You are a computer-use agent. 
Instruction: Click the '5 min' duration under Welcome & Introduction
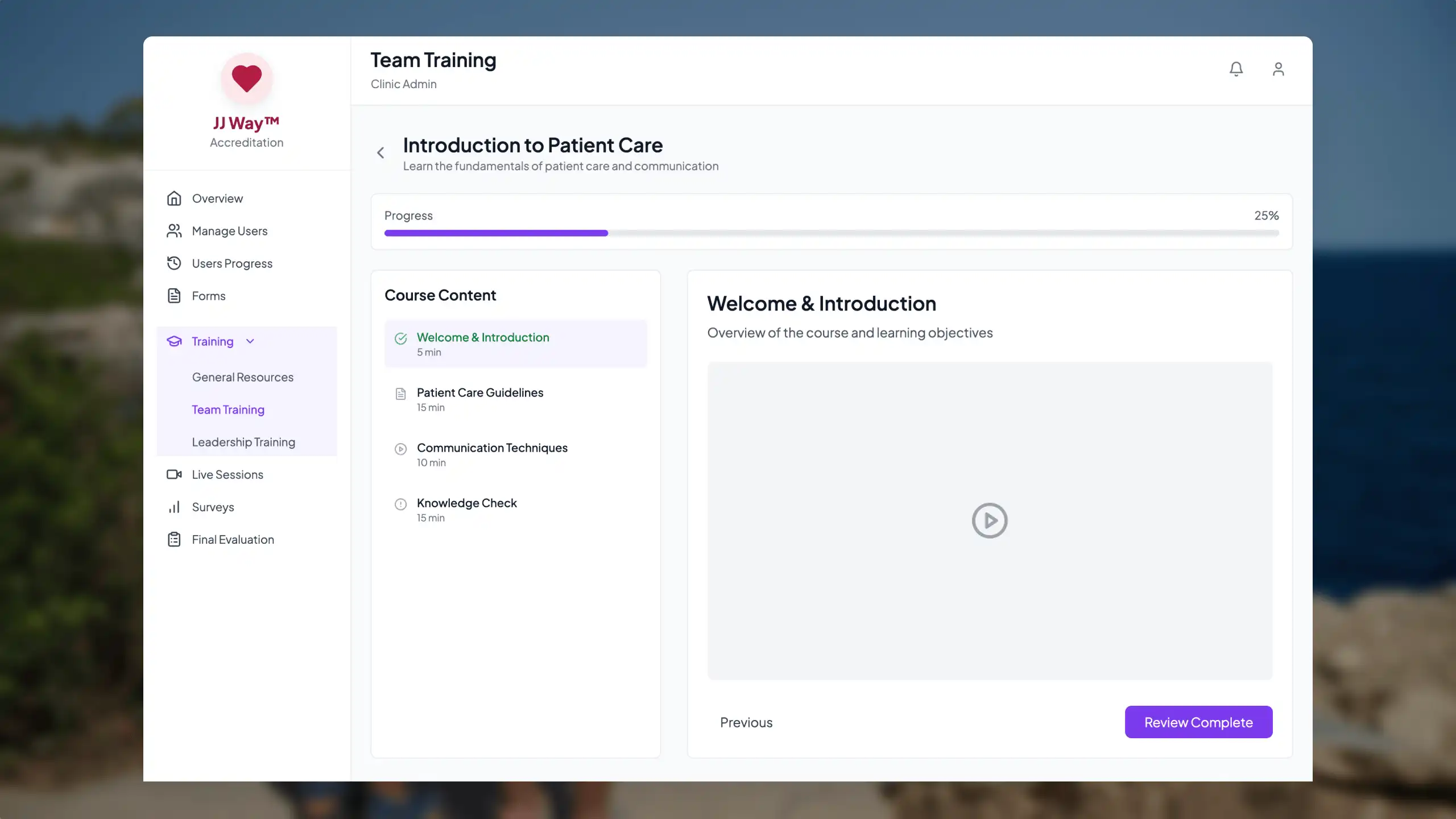429,353
